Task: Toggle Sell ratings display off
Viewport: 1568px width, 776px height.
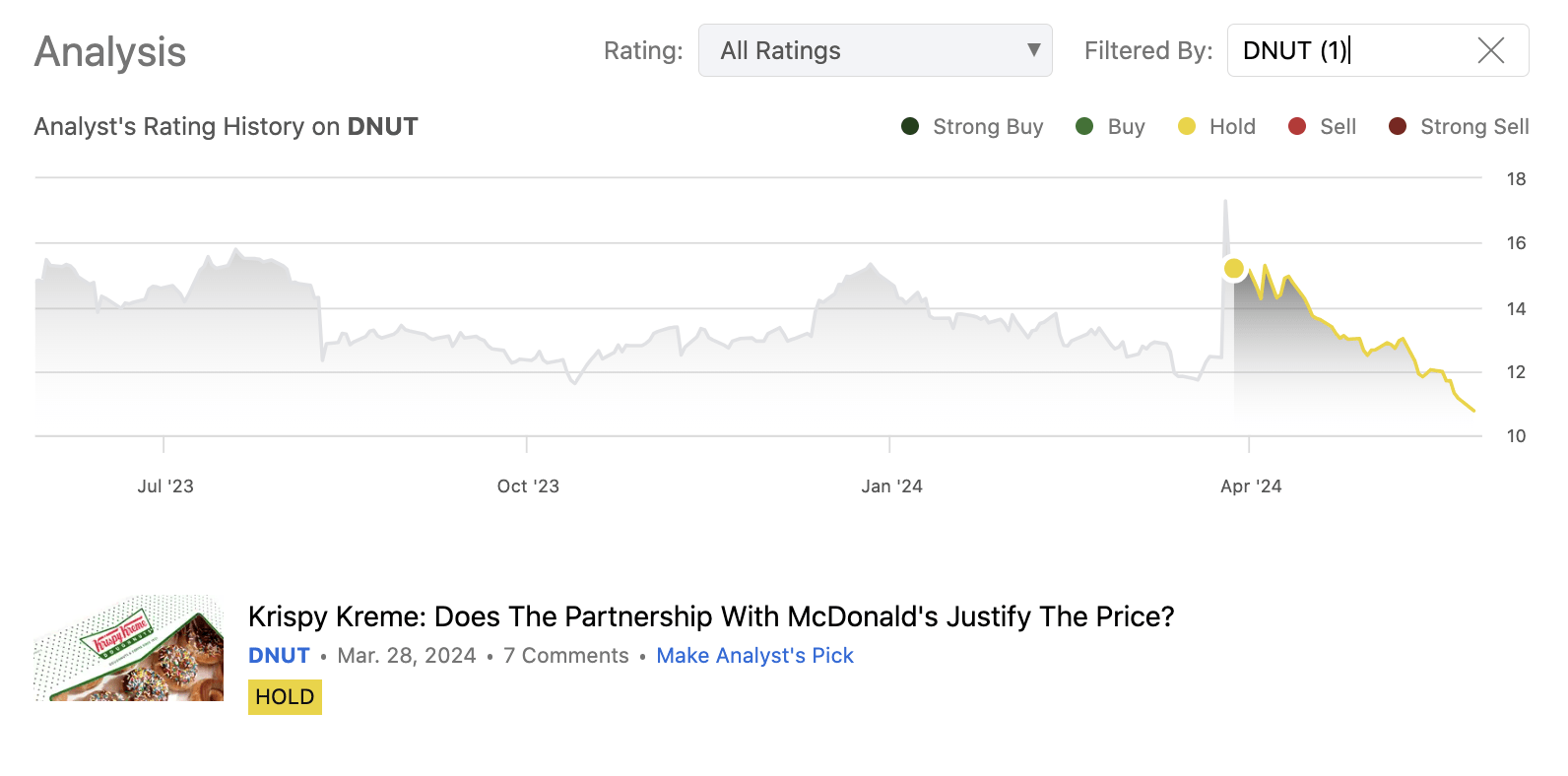Action: (1324, 126)
